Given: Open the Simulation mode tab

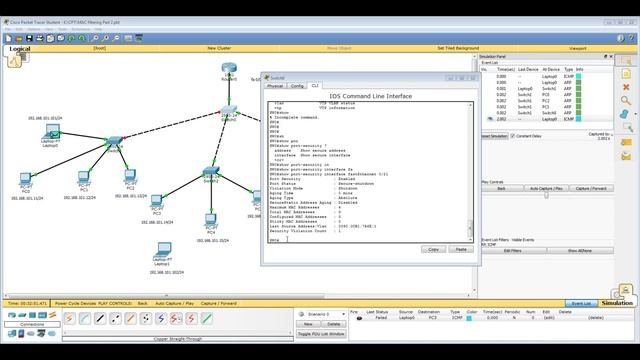Looking at the screenshot, I should (x=617, y=303).
